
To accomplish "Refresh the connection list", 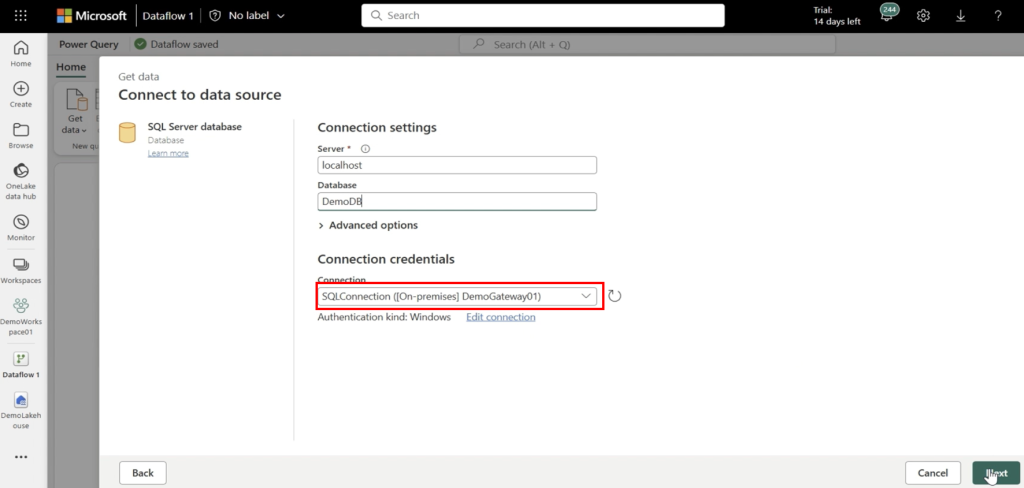I will (x=615, y=296).
